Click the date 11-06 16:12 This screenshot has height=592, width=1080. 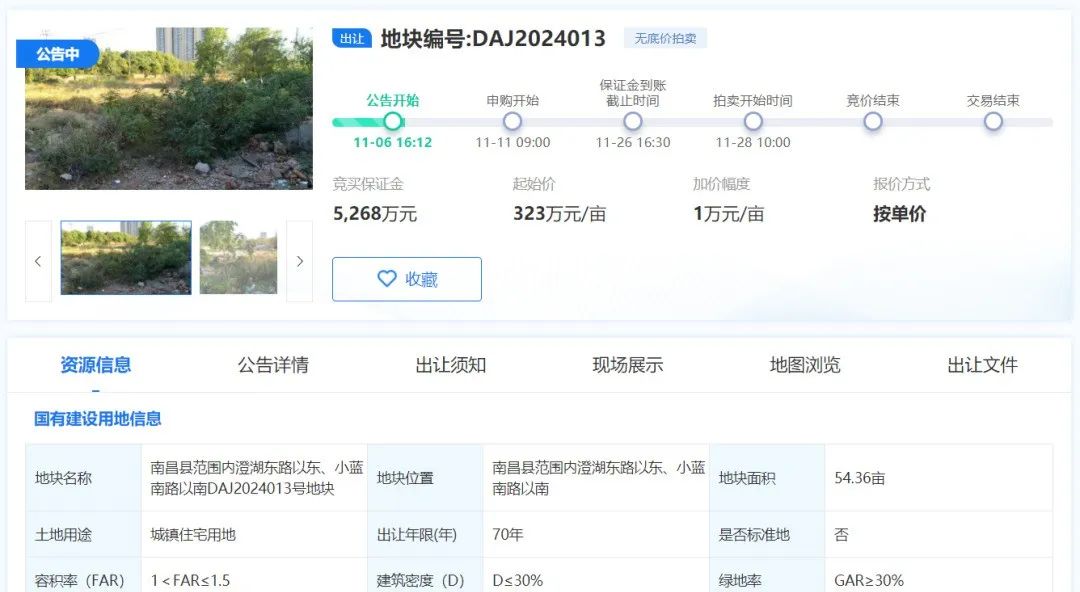click(x=393, y=143)
